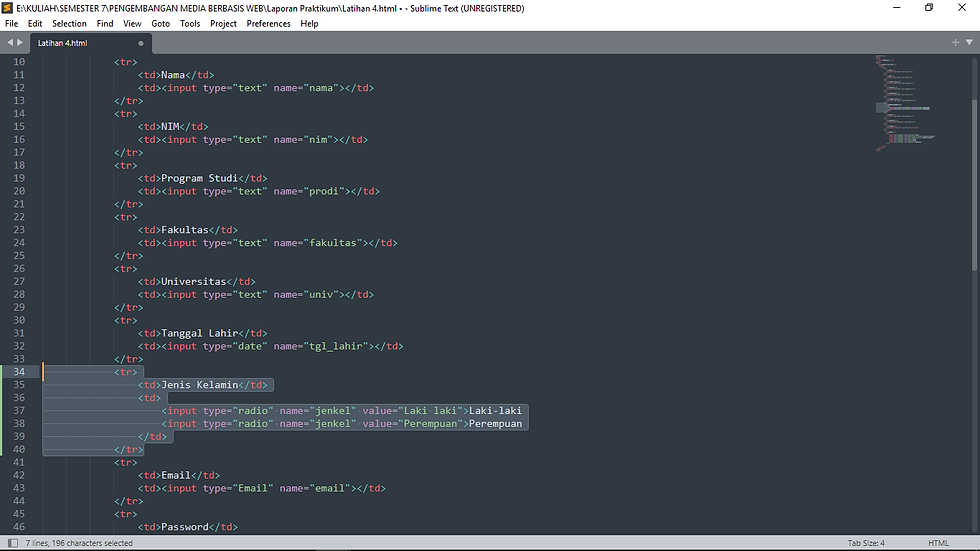Open the Goto menu
This screenshot has width=980, height=551.
point(161,24)
